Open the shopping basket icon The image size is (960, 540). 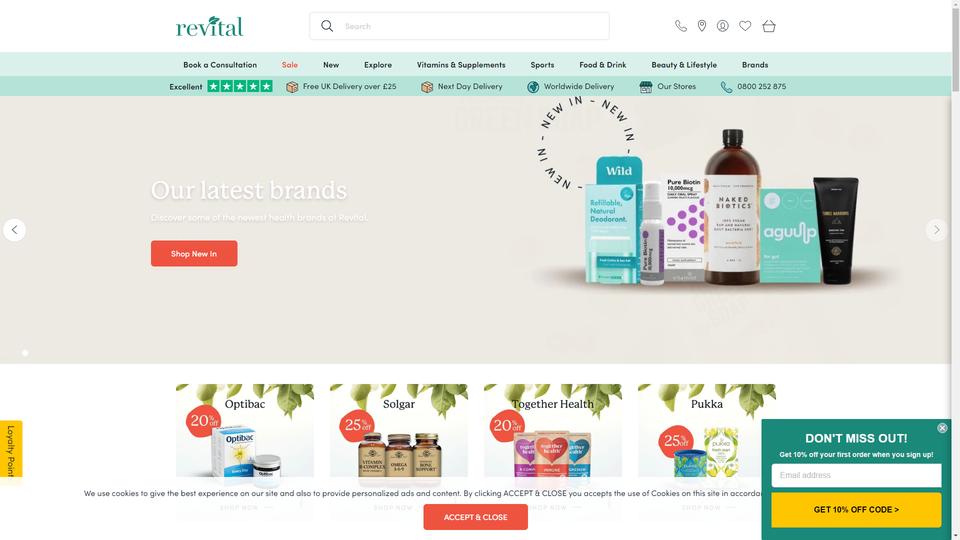pyautogui.click(x=769, y=26)
